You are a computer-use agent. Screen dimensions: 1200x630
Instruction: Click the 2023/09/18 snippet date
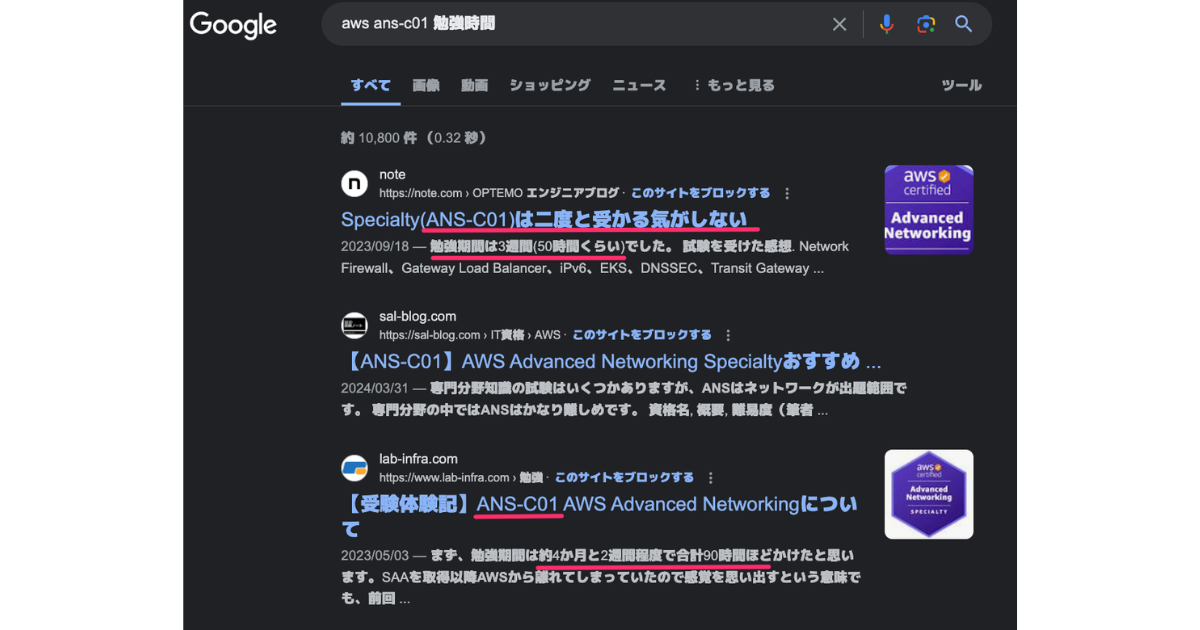376,247
